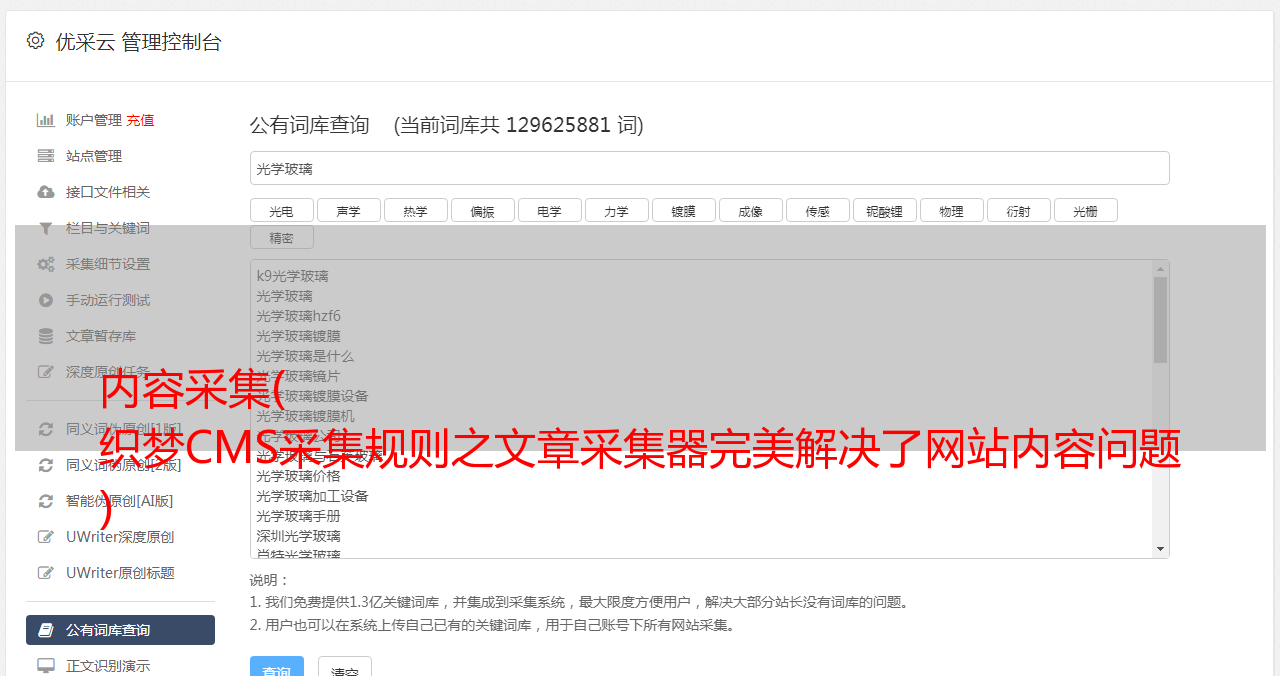Select 光学玻璃加工设备 result row
Image resolution: width=1280 pixels, height=676 pixels.
coord(312,496)
